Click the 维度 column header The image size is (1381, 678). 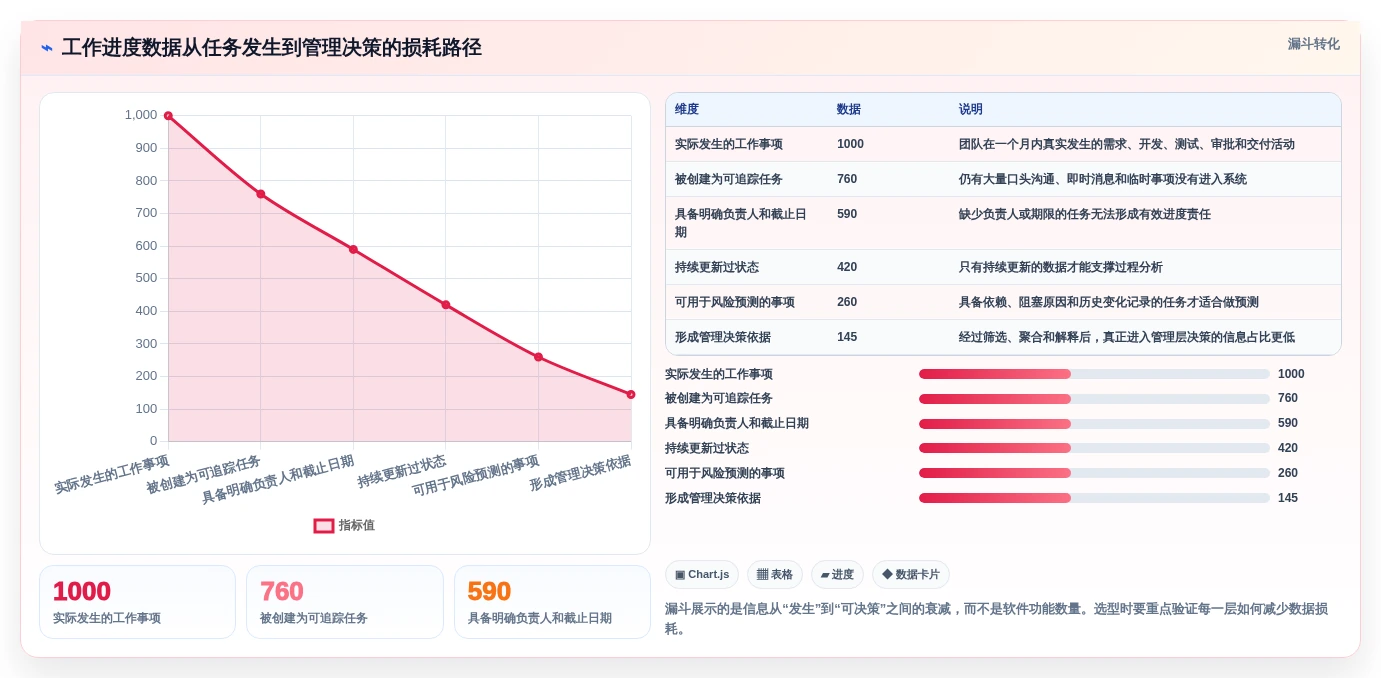coord(687,109)
